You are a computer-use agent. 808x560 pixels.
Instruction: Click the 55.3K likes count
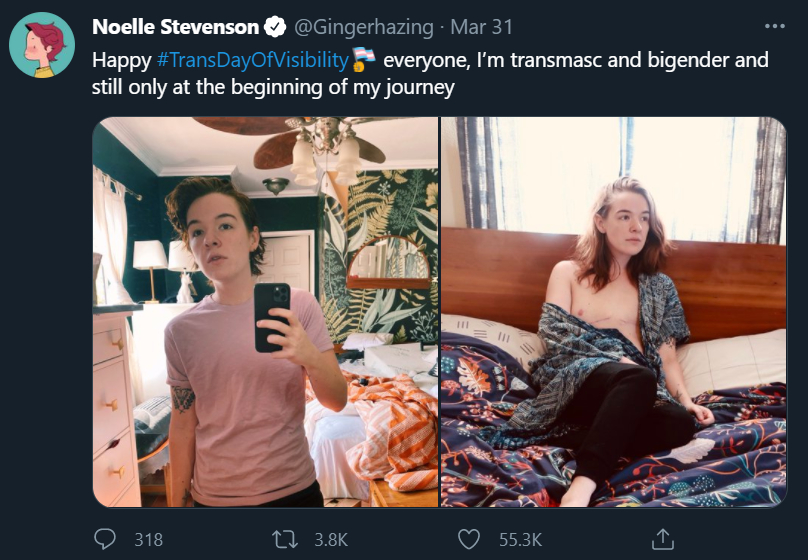pyautogui.click(x=520, y=539)
